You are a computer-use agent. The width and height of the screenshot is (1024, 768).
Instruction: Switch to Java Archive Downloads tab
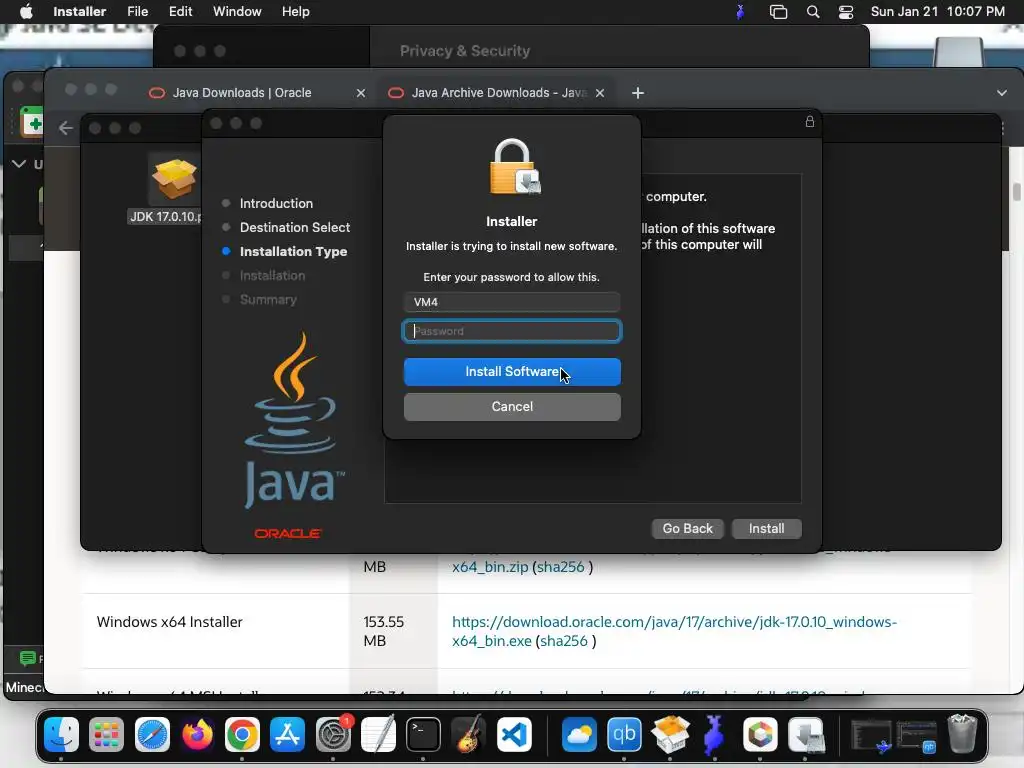coord(499,93)
